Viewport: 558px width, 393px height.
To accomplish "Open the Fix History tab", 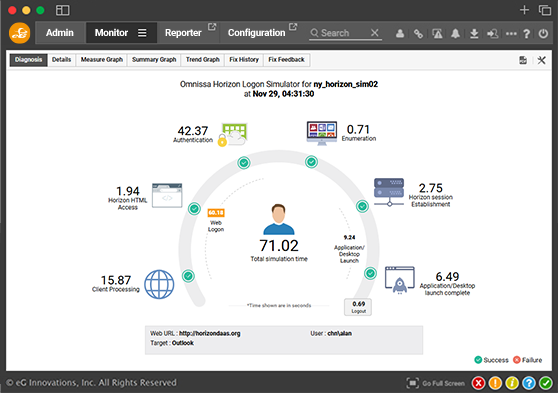I will [244, 60].
